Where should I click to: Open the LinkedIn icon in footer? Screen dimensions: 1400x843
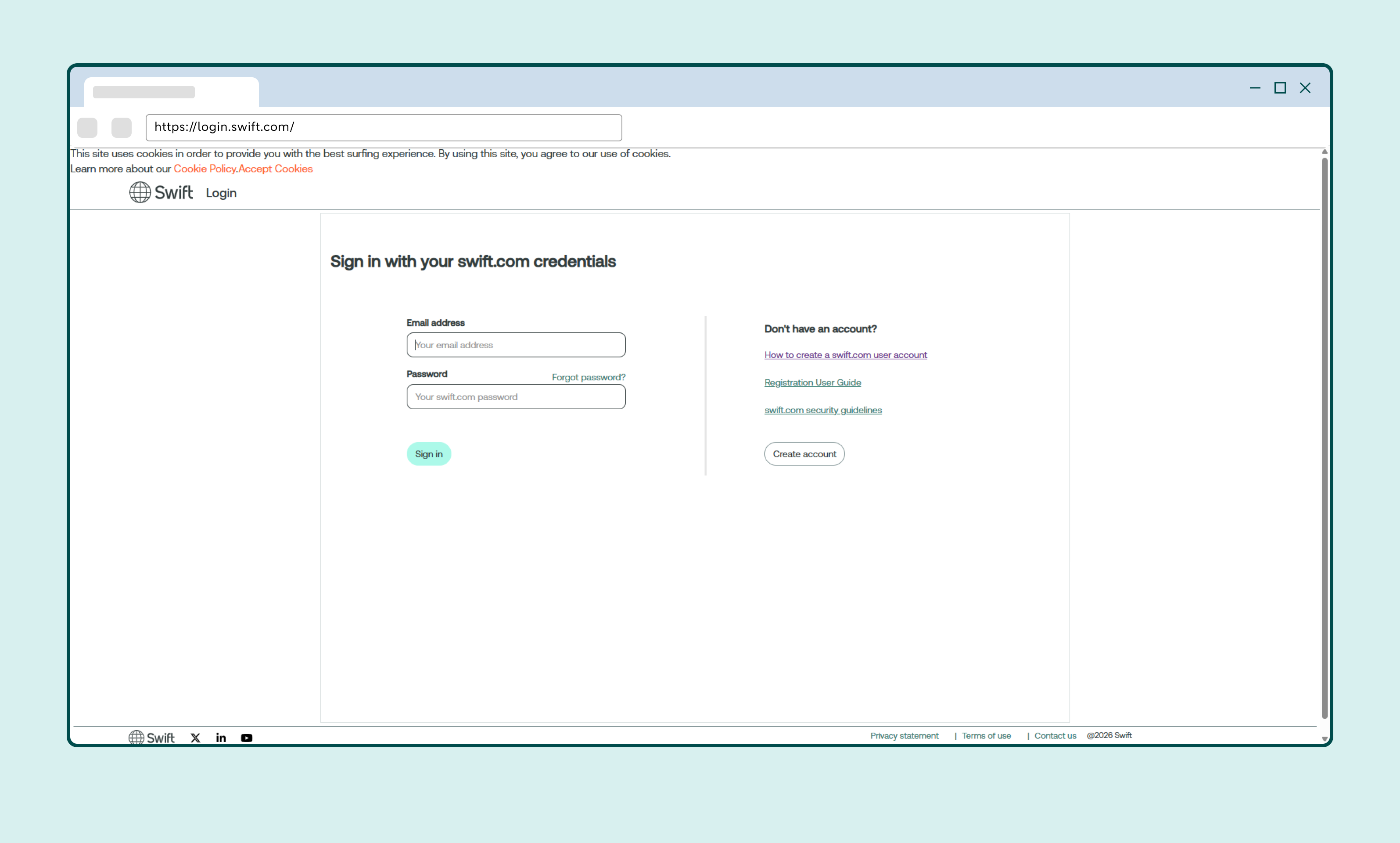coord(221,737)
